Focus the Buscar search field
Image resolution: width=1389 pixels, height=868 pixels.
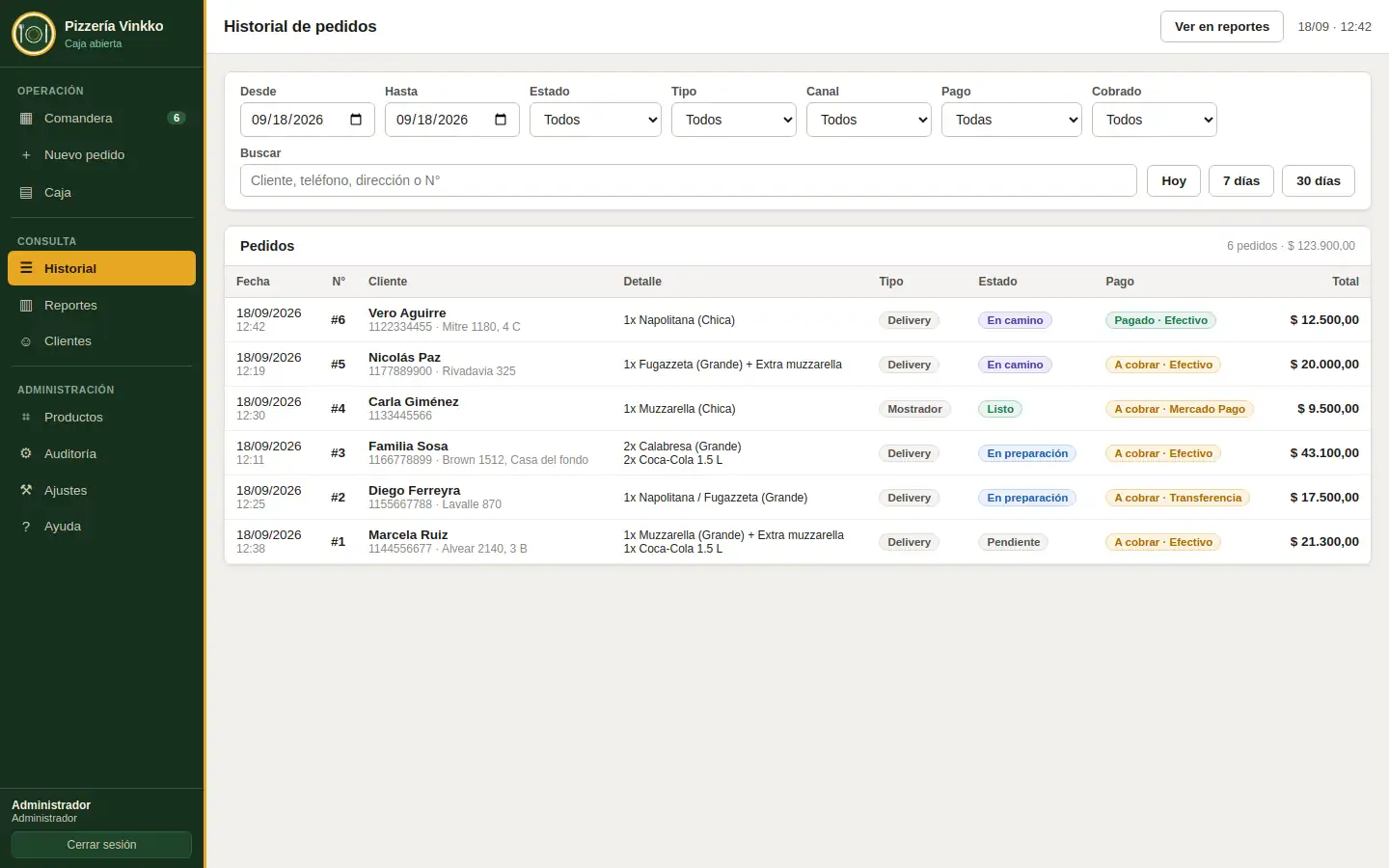689,180
